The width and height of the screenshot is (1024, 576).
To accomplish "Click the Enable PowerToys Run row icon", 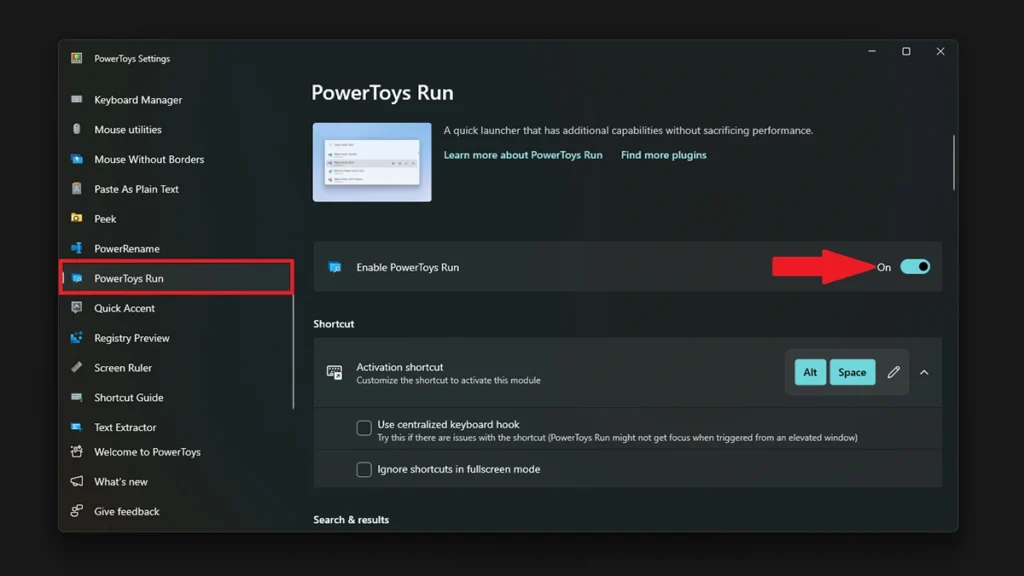I will click(x=335, y=267).
